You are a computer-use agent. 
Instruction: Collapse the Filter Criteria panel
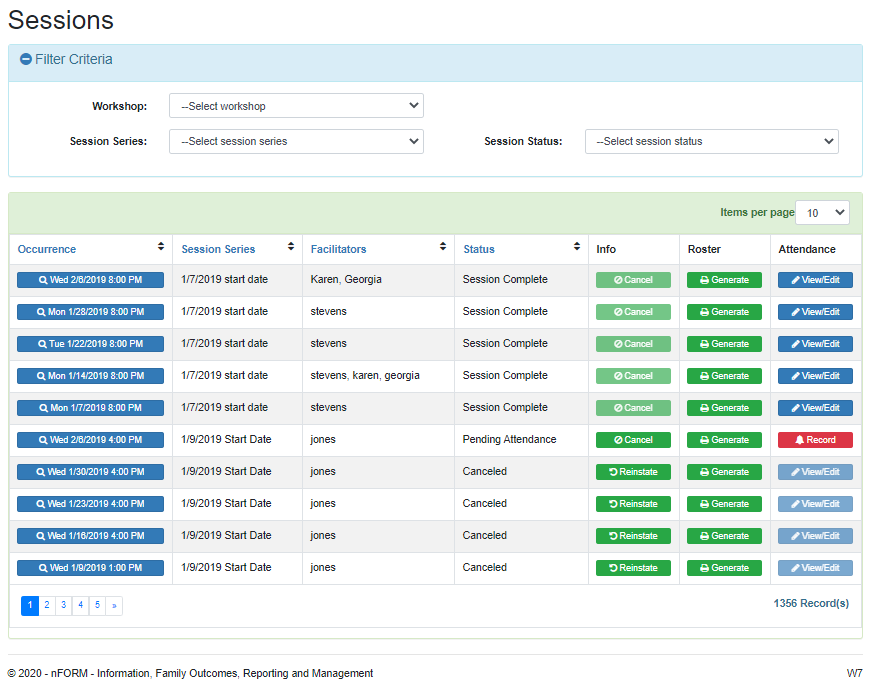point(26,60)
